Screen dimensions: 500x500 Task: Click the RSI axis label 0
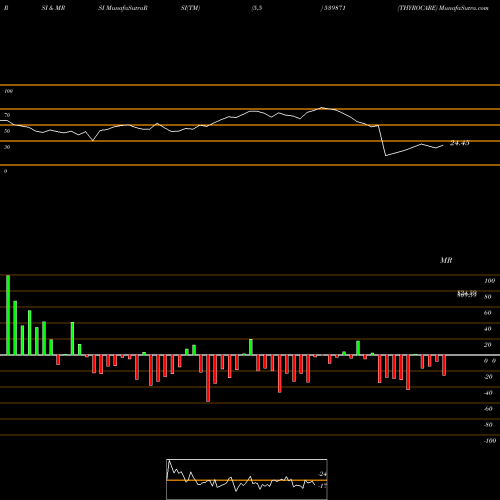[5, 171]
